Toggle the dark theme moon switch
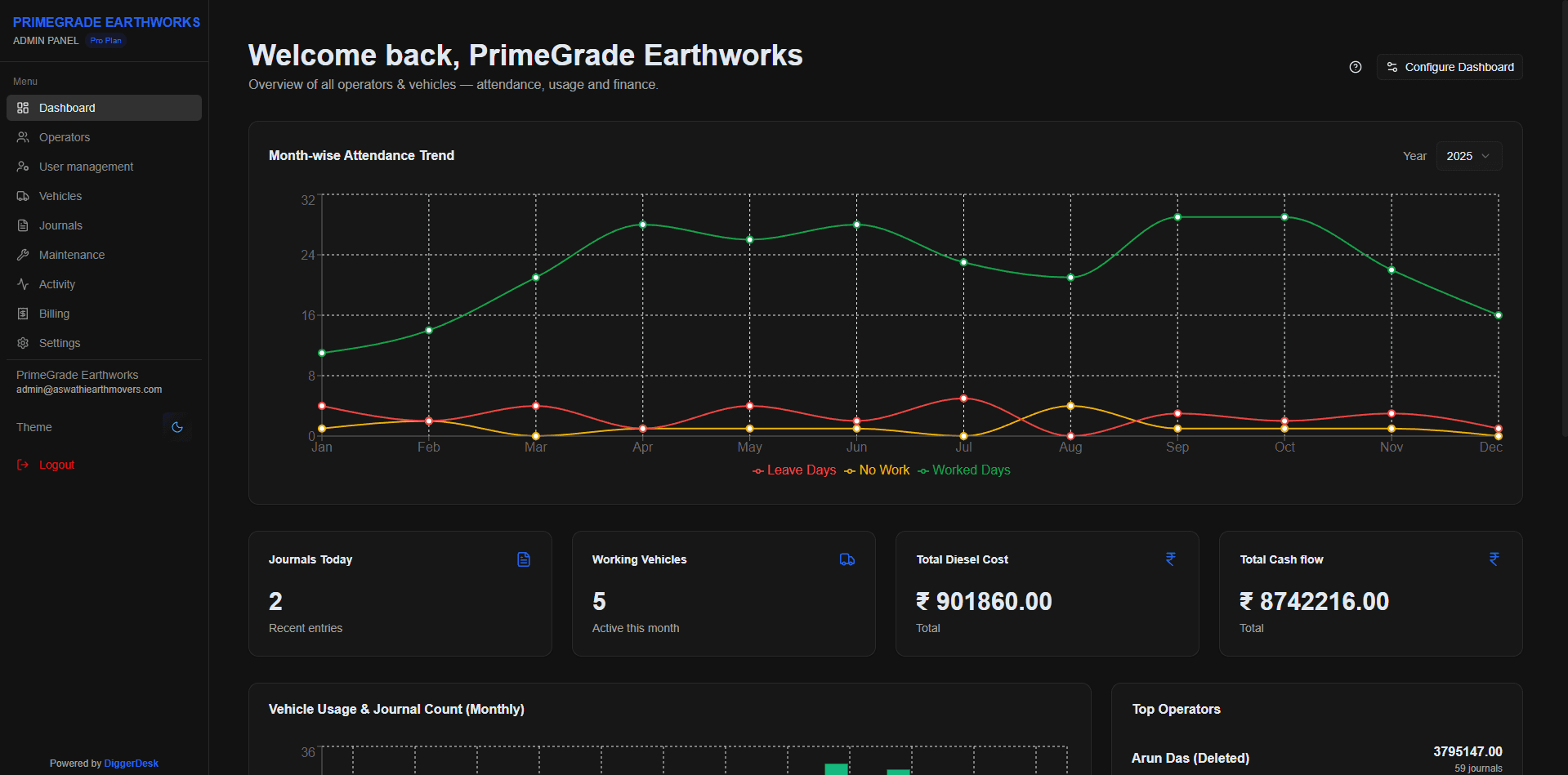The image size is (1568, 775). 177,427
